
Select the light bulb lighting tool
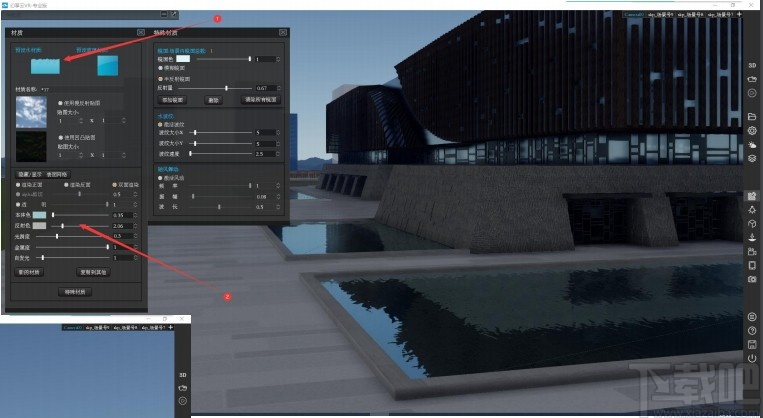752,210
